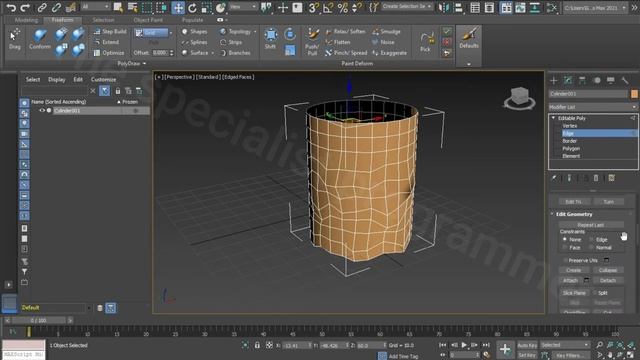This screenshot has width=640, height=360.
Task: Click the Angle Snap toggle icon
Action: (x=328, y=7)
